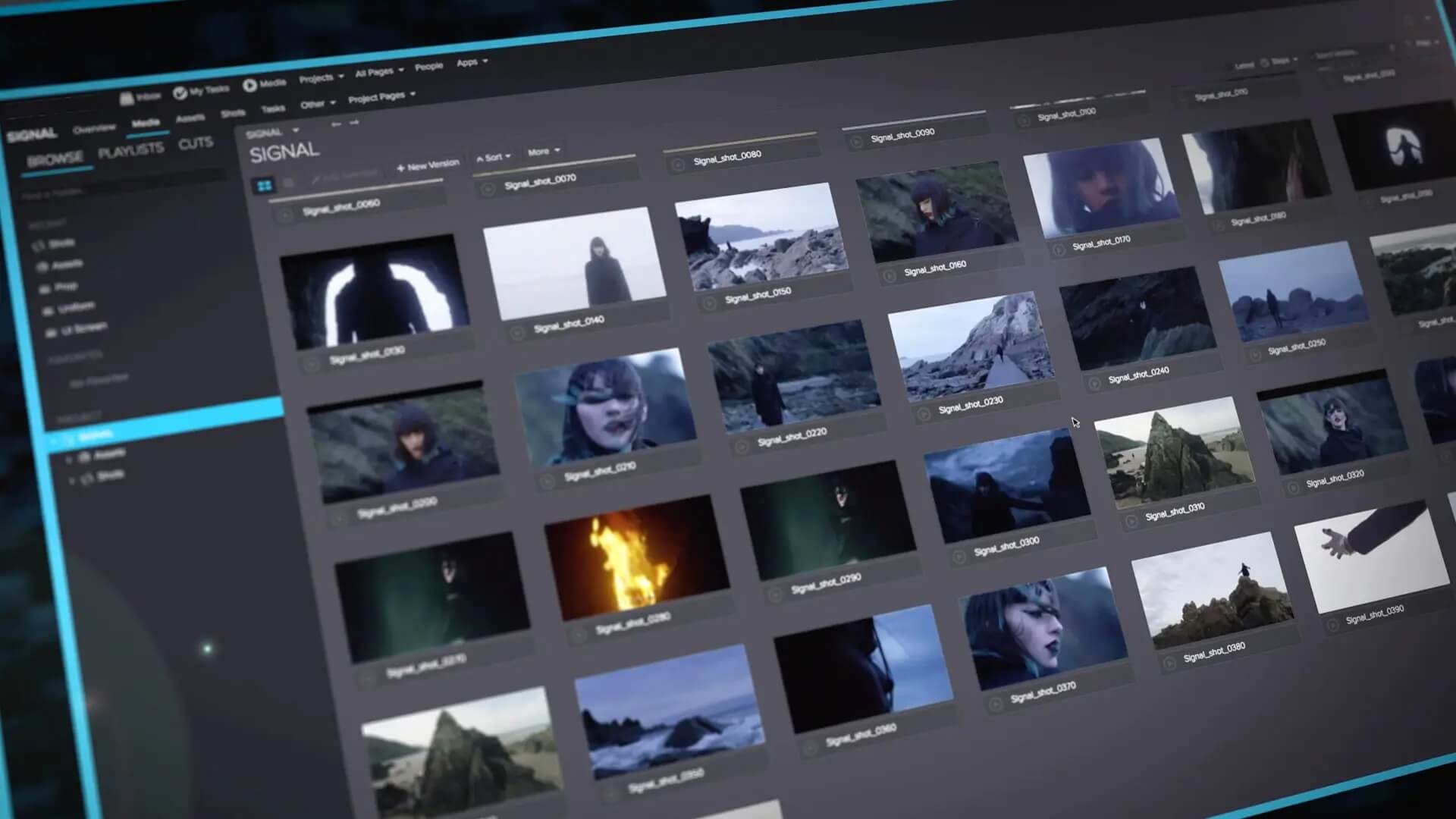This screenshot has width=1456, height=819.
Task: Open the Overview project tab
Action: pyautogui.click(x=94, y=128)
